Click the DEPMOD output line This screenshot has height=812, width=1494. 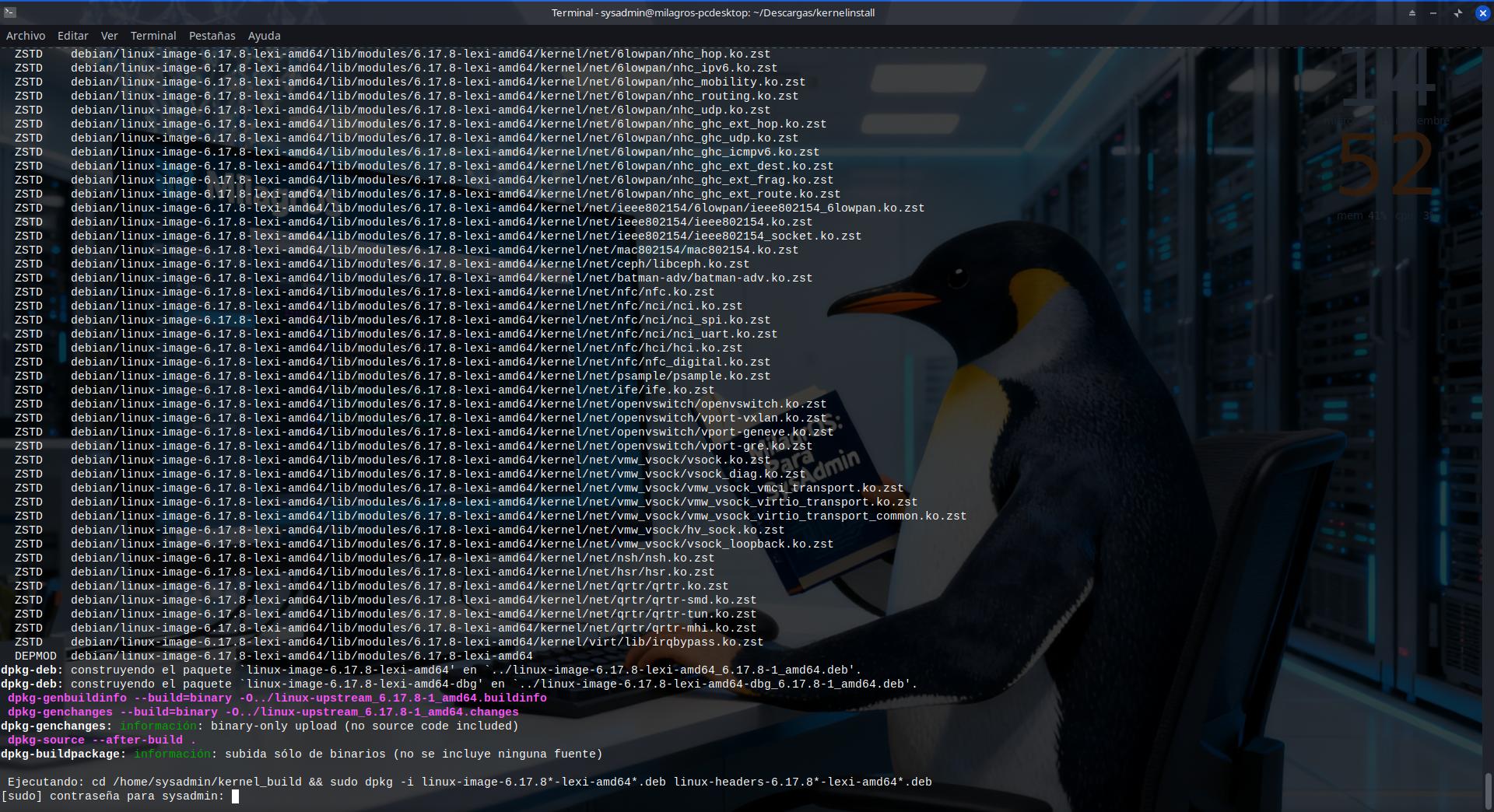pos(274,656)
